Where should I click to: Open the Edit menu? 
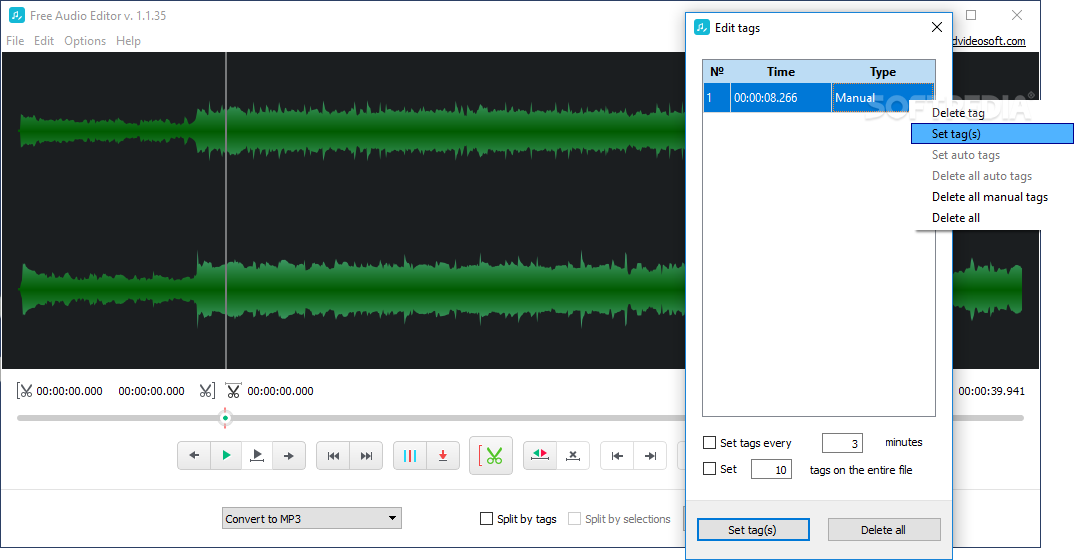click(44, 41)
